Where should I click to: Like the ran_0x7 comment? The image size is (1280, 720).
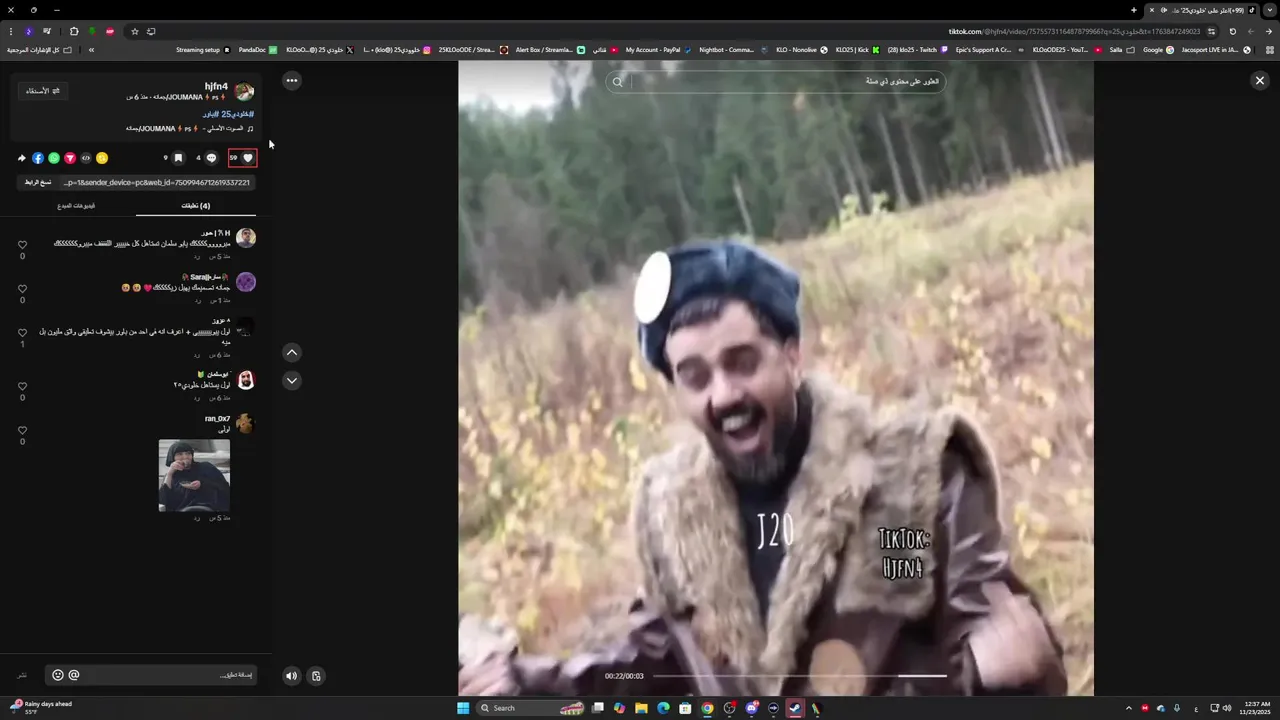[x=22, y=430]
